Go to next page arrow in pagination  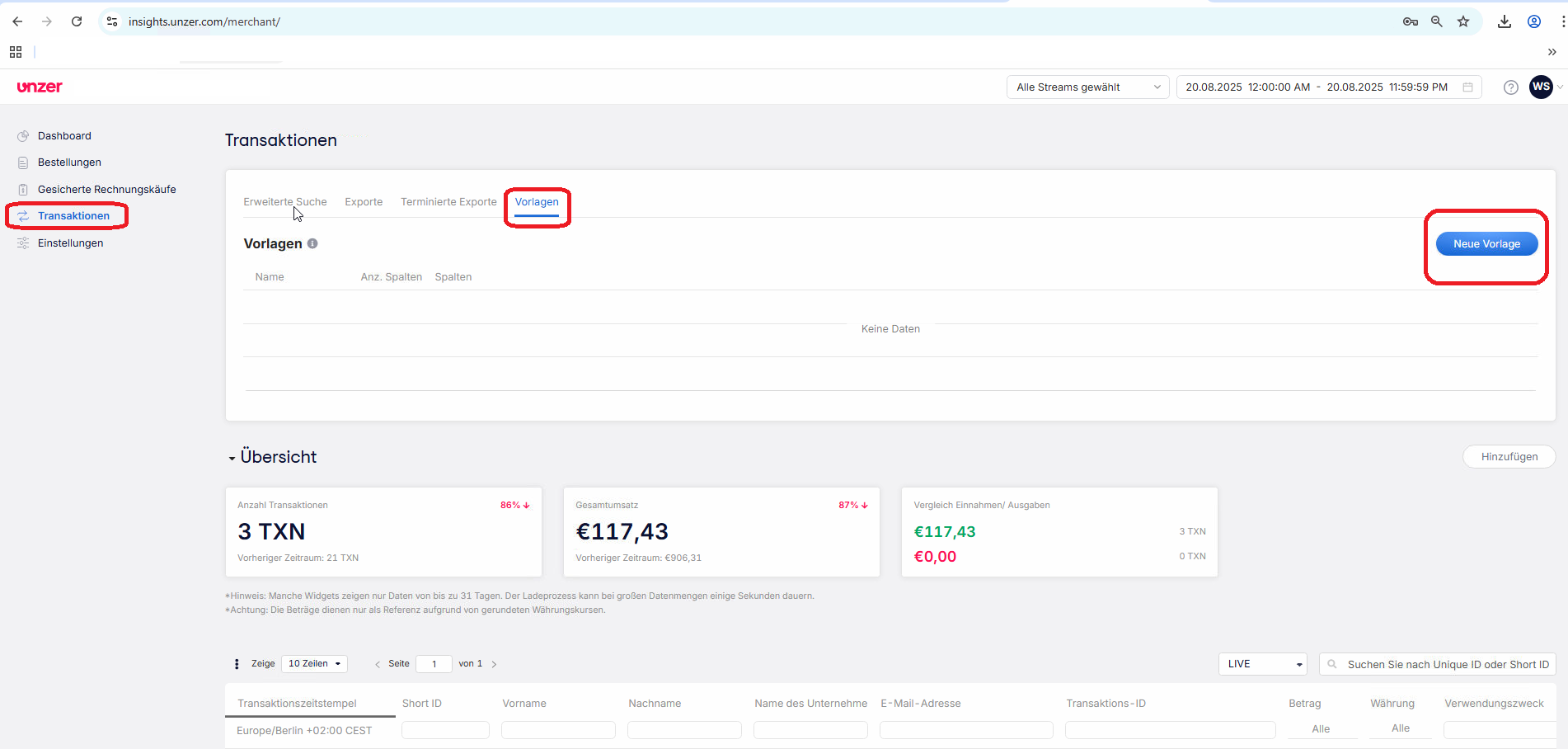tap(494, 664)
